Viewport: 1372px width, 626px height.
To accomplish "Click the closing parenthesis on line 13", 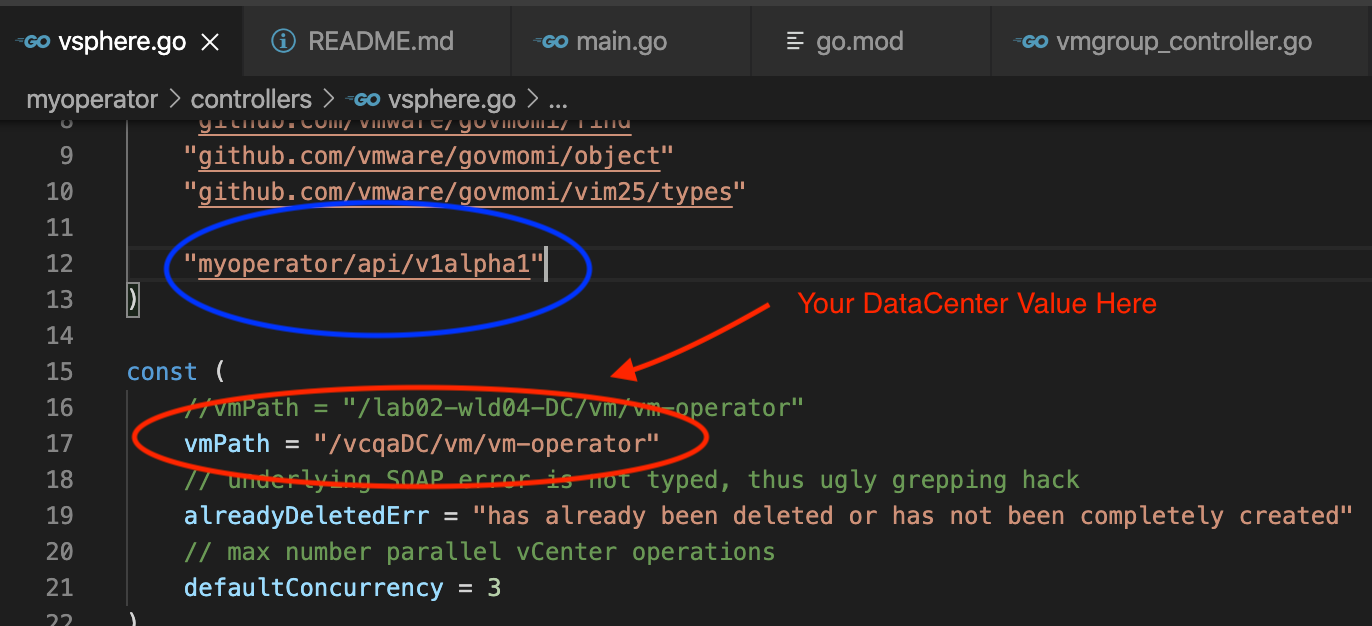I will tap(133, 300).
